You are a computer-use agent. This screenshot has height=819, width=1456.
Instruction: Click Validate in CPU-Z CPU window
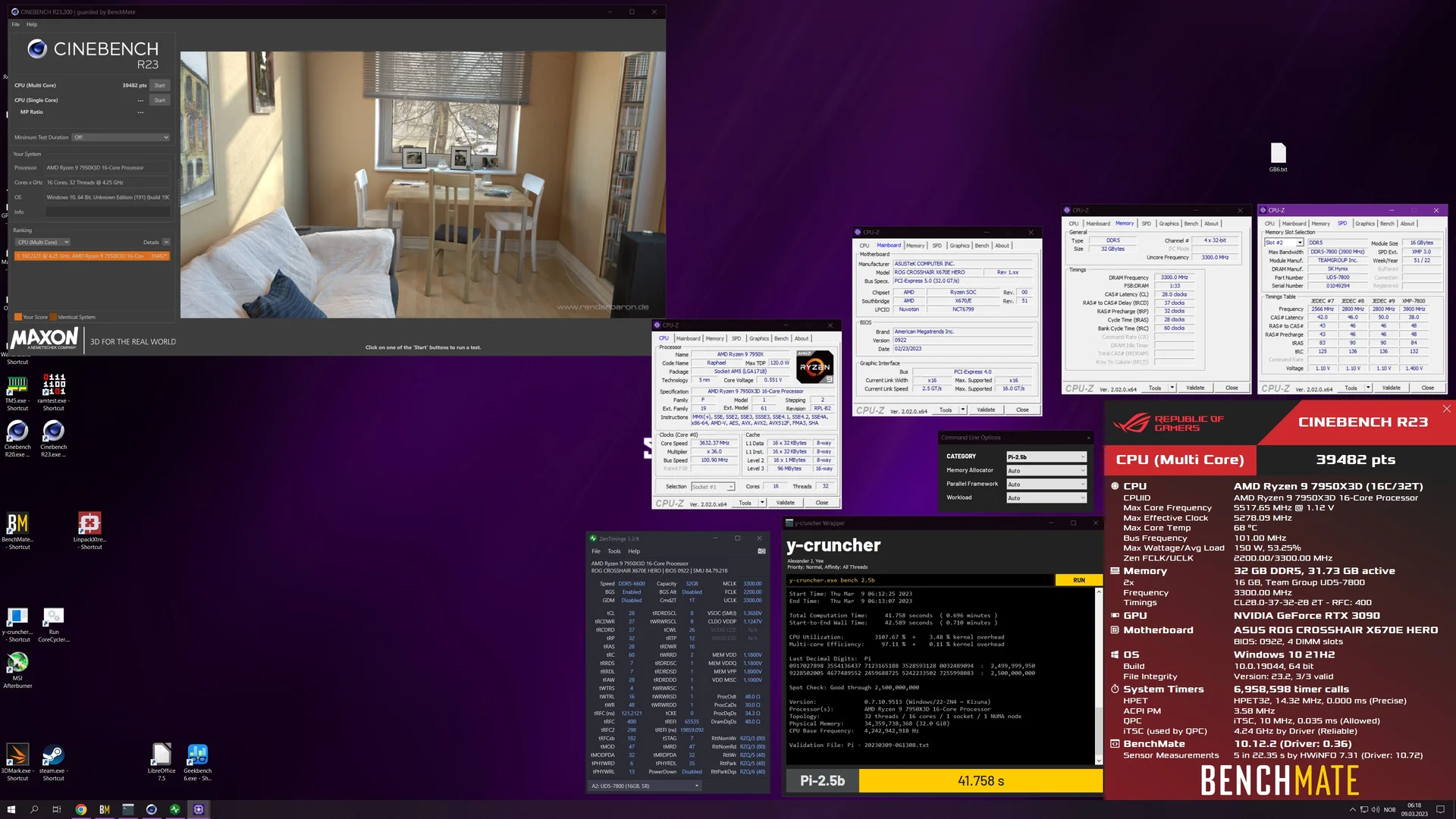pyautogui.click(x=786, y=503)
